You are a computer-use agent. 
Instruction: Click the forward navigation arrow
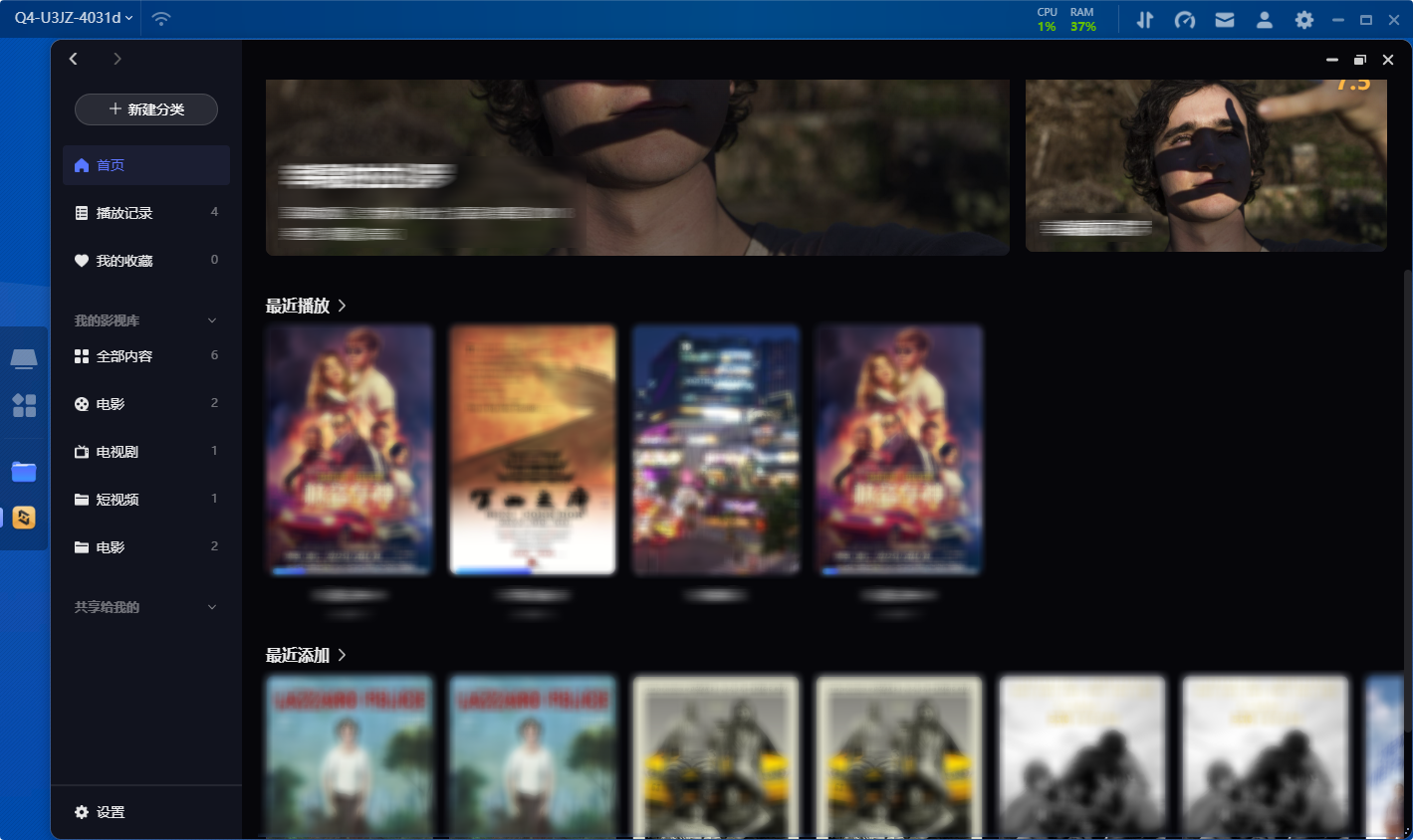[118, 60]
